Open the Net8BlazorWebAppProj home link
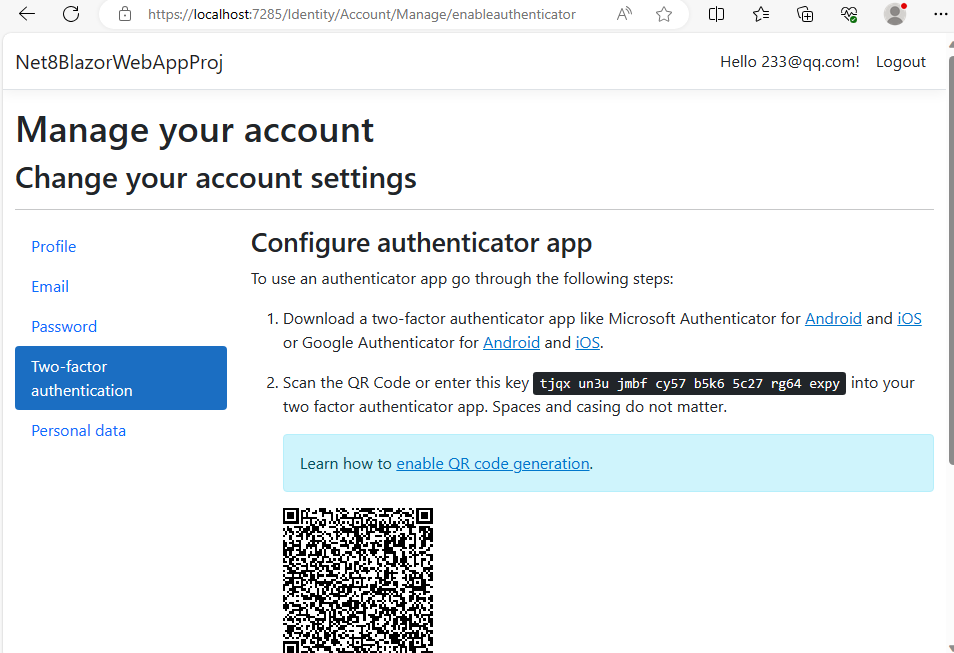Screen dimensions: 954x653 click(119, 62)
